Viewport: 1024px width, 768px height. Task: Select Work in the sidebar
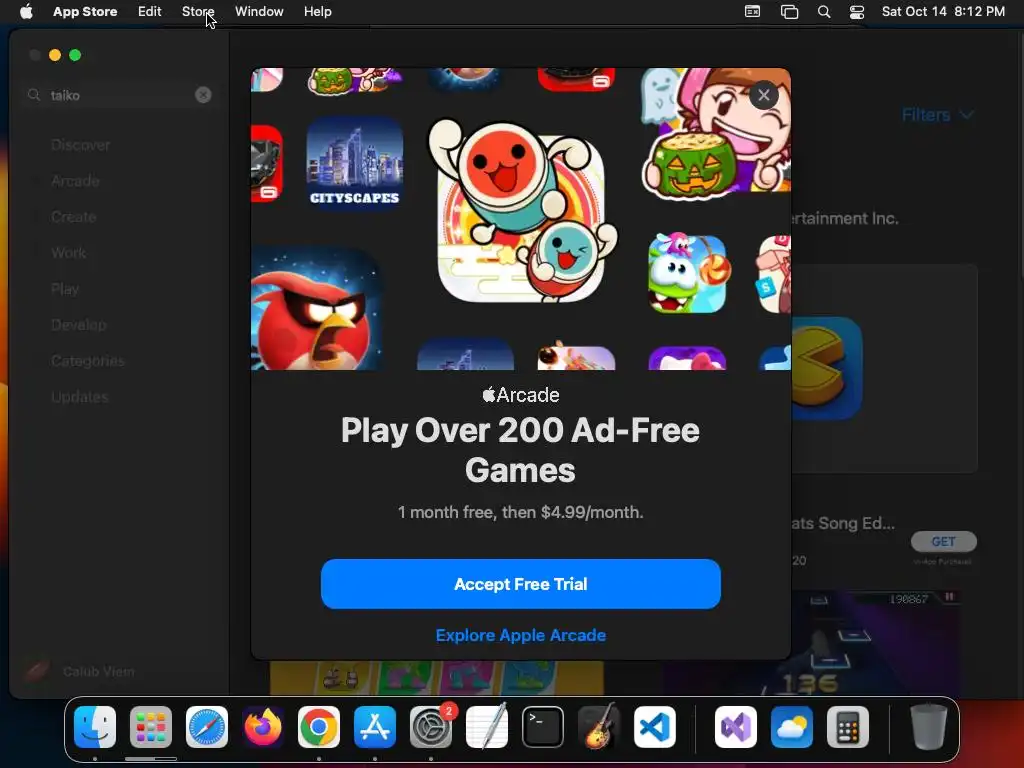tap(69, 253)
